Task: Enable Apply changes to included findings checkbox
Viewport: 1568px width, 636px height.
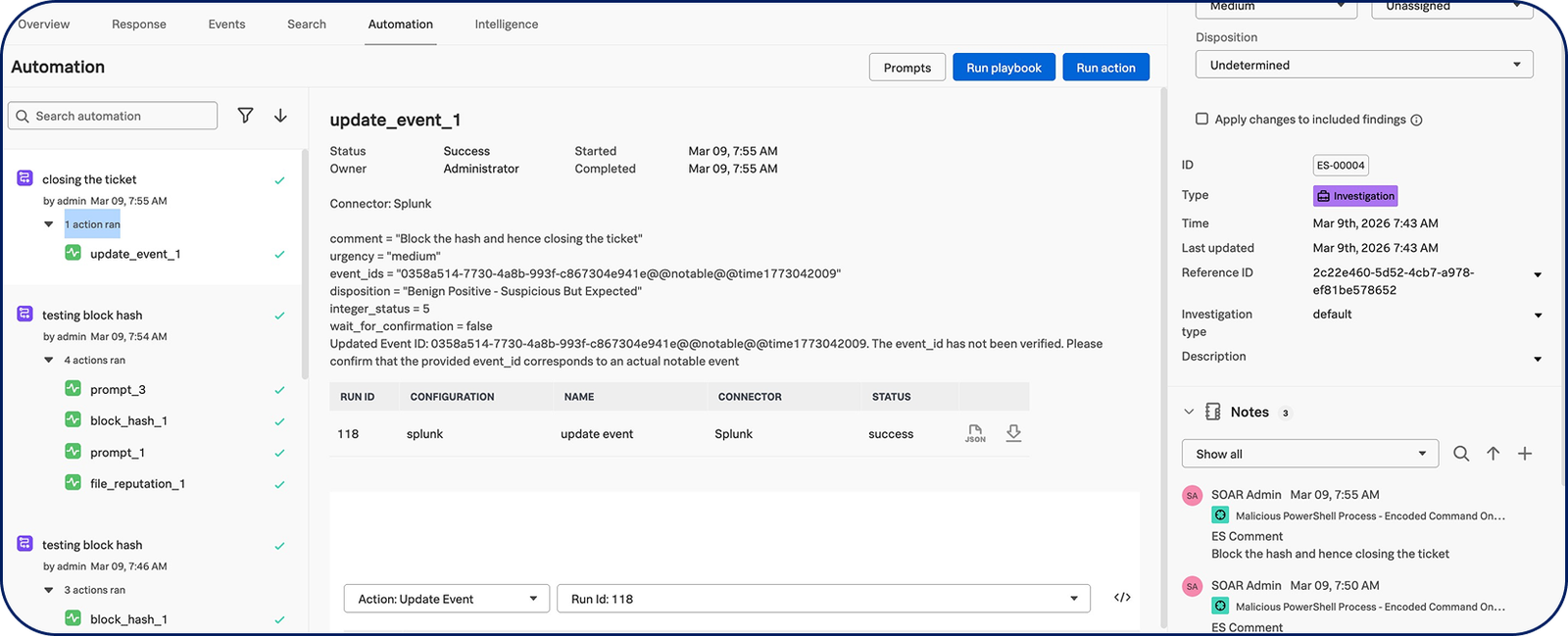Action: point(1201,119)
